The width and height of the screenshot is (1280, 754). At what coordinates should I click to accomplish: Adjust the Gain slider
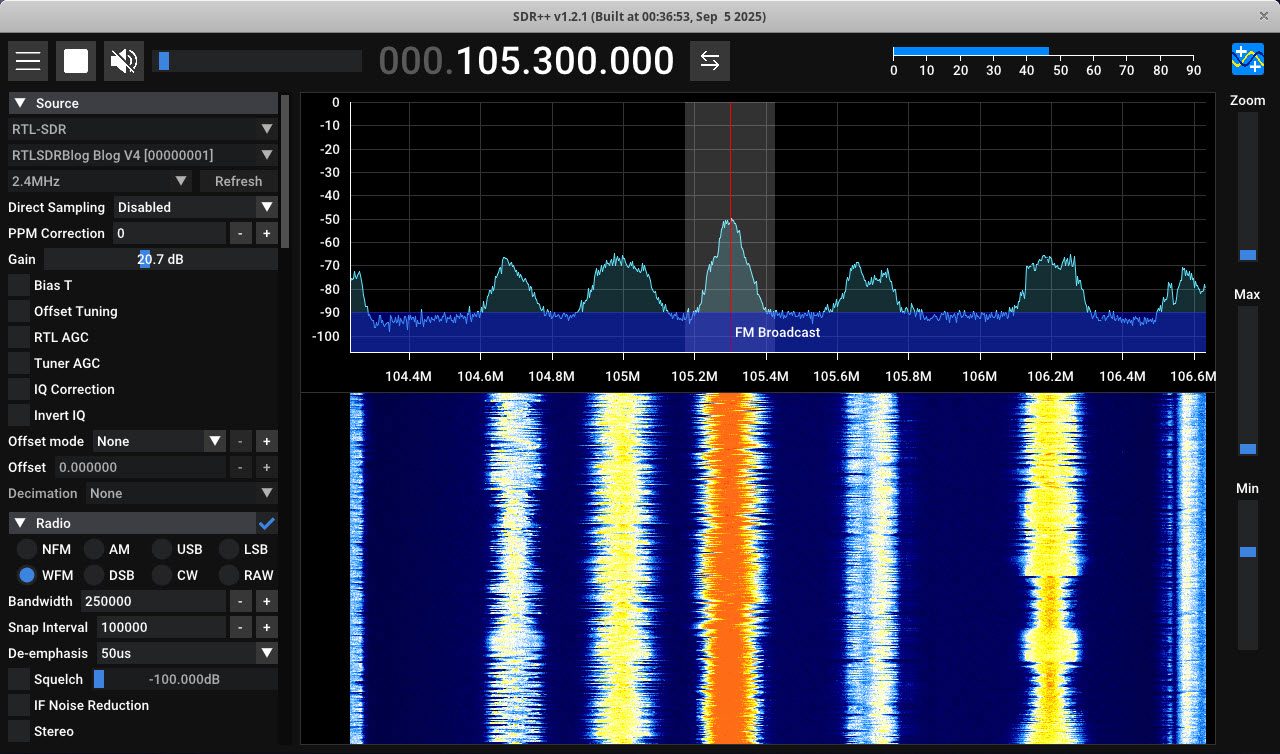pos(160,259)
